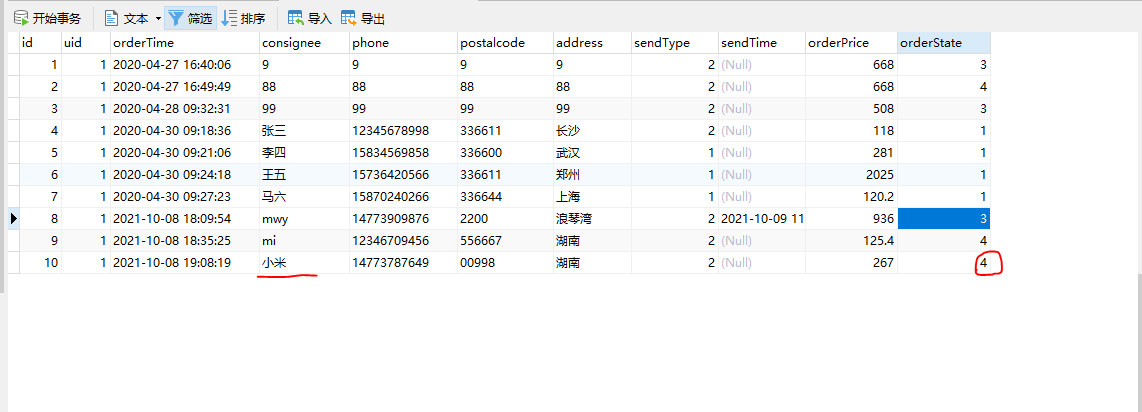Viewport: 1142px width, 412px height.
Task: Select the orderTime column header
Action: tap(185, 43)
